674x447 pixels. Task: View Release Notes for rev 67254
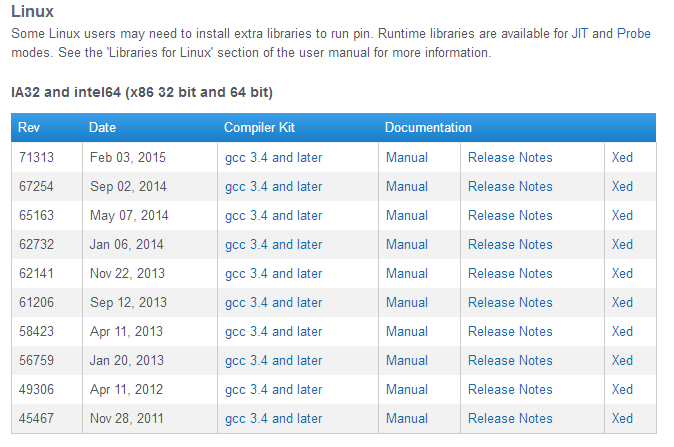(510, 187)
